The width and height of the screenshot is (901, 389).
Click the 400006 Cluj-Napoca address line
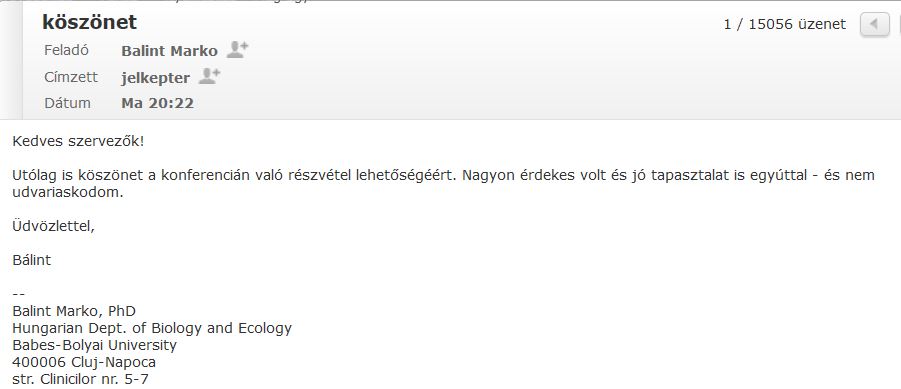click(84, 363)
